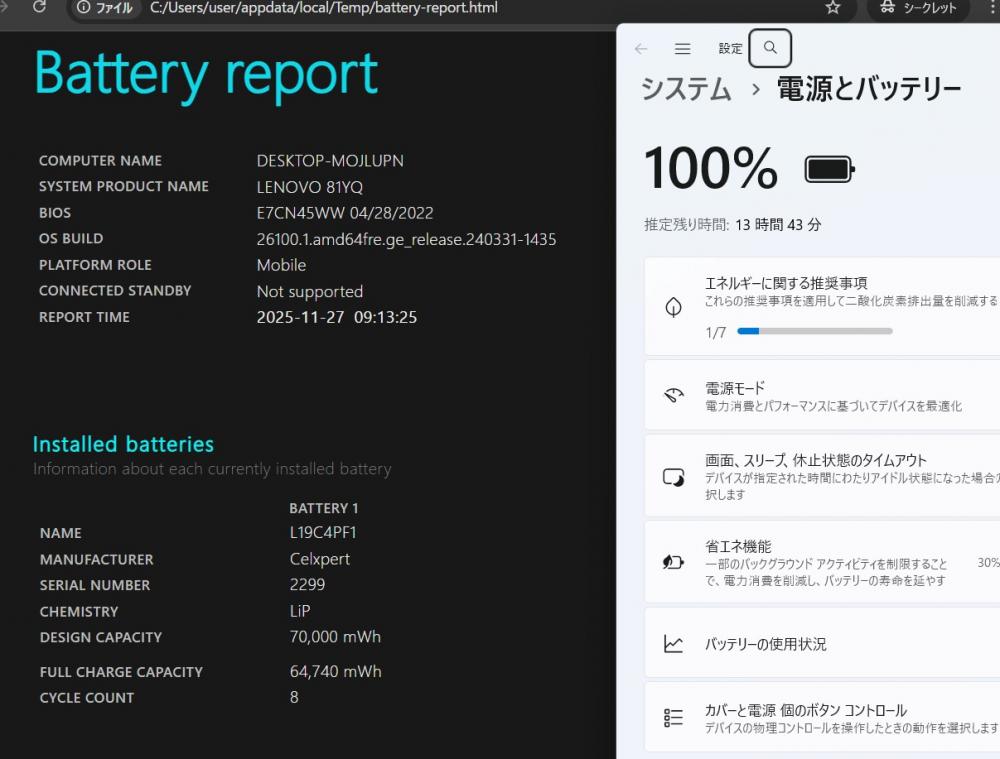Select the computer name DESKTOP-MOJLUPN
1000x759 pixels.
[330, 161]
